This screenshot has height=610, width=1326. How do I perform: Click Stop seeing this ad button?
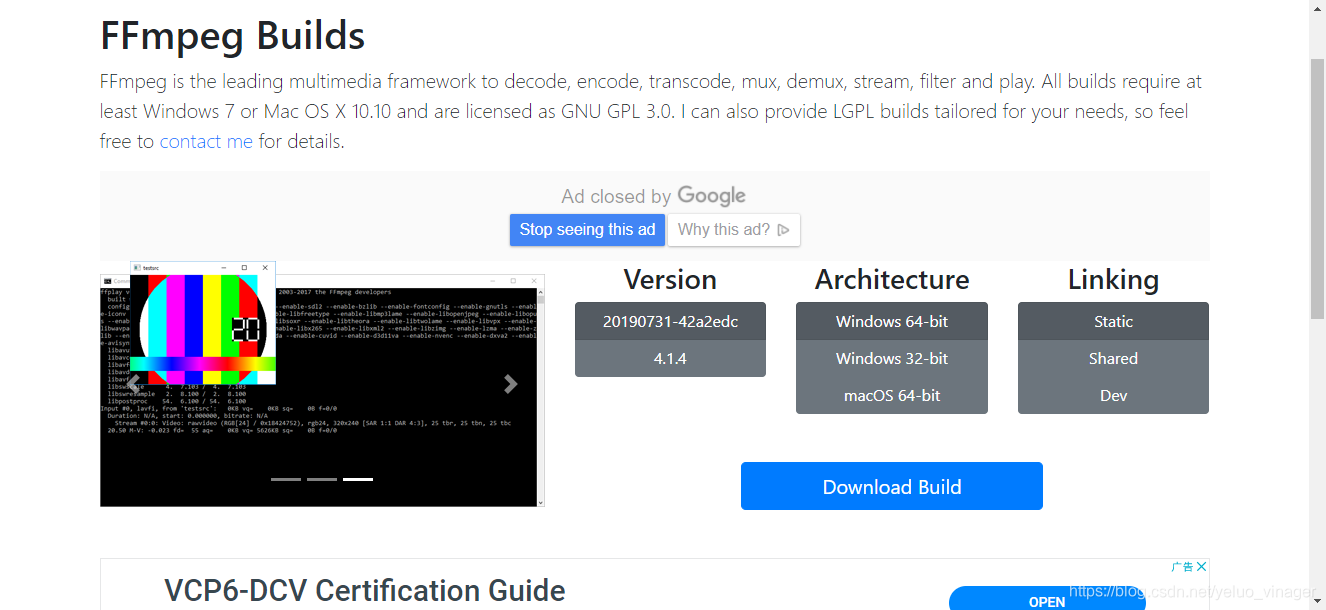587,229
